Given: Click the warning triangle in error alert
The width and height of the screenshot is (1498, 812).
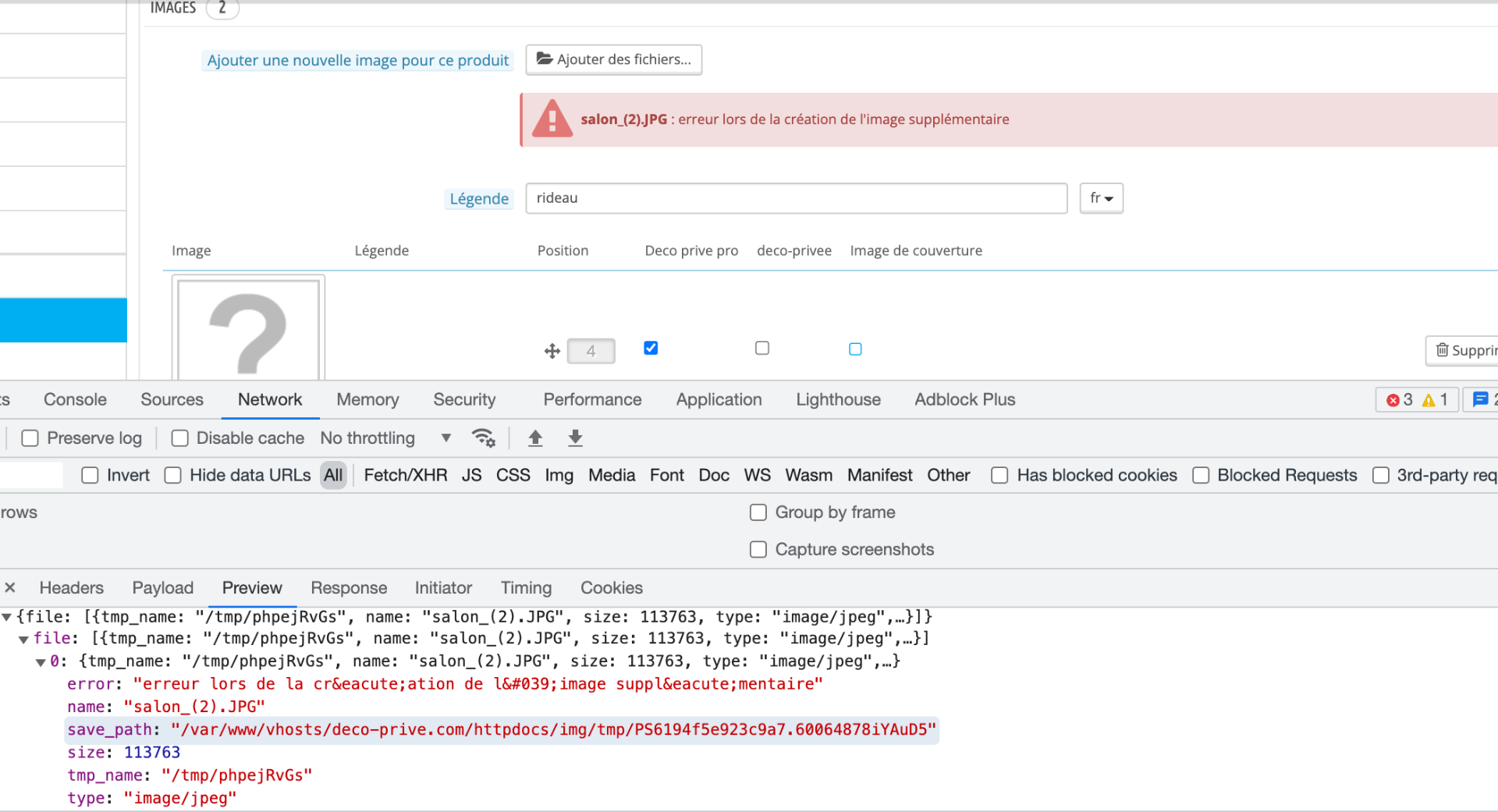Looking at the screenshot, I should (552, 119).
